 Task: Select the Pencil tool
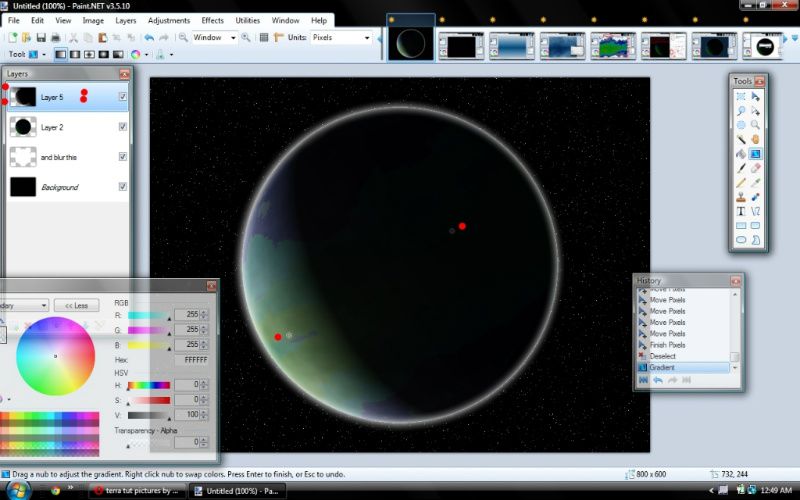point(741,183)
